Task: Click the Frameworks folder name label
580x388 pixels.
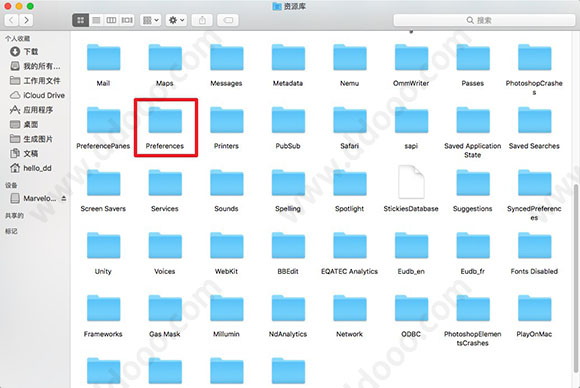Action: 103,334
